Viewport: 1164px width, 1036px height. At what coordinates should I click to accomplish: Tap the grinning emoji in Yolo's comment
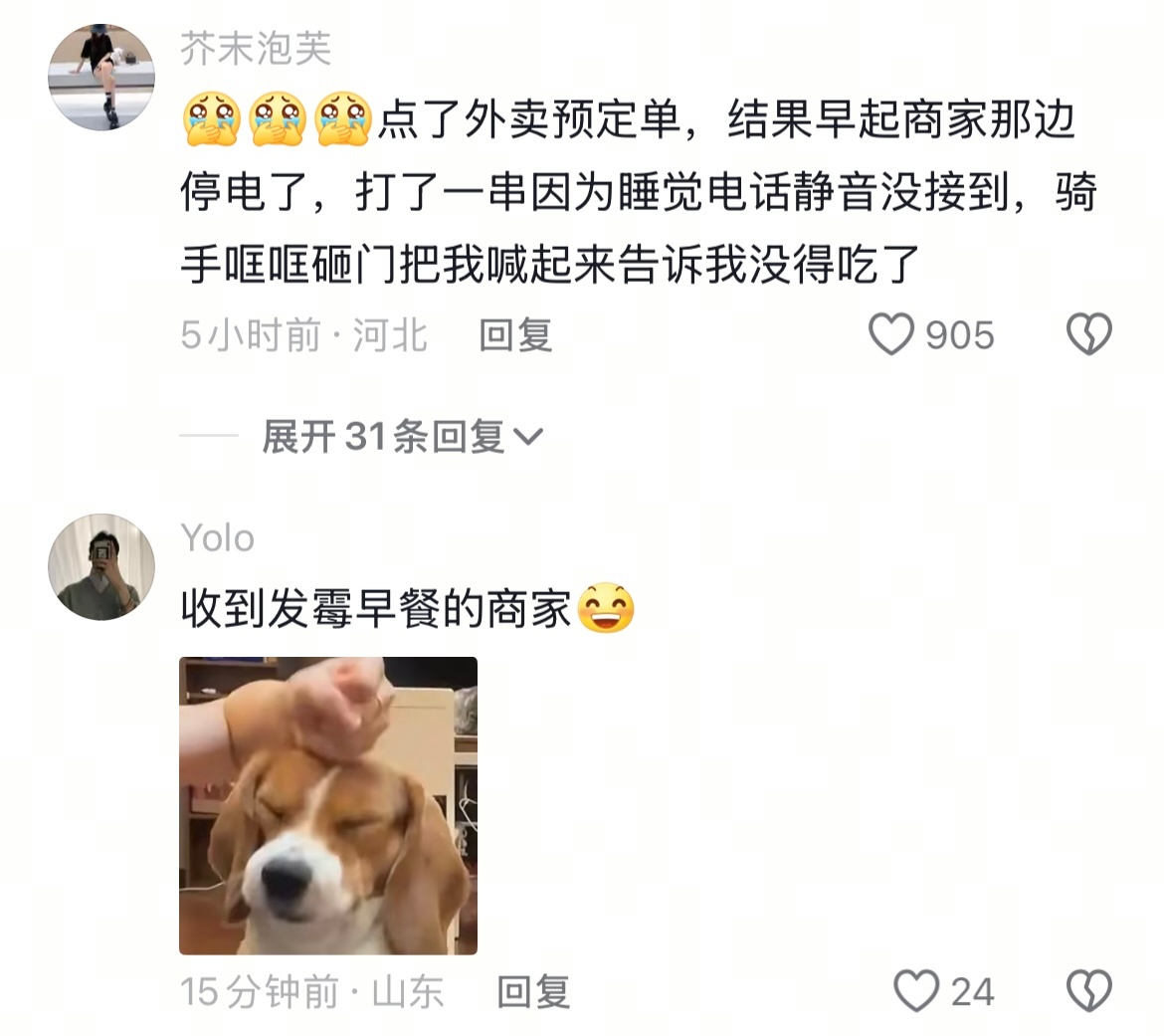(x=606, y=608)
